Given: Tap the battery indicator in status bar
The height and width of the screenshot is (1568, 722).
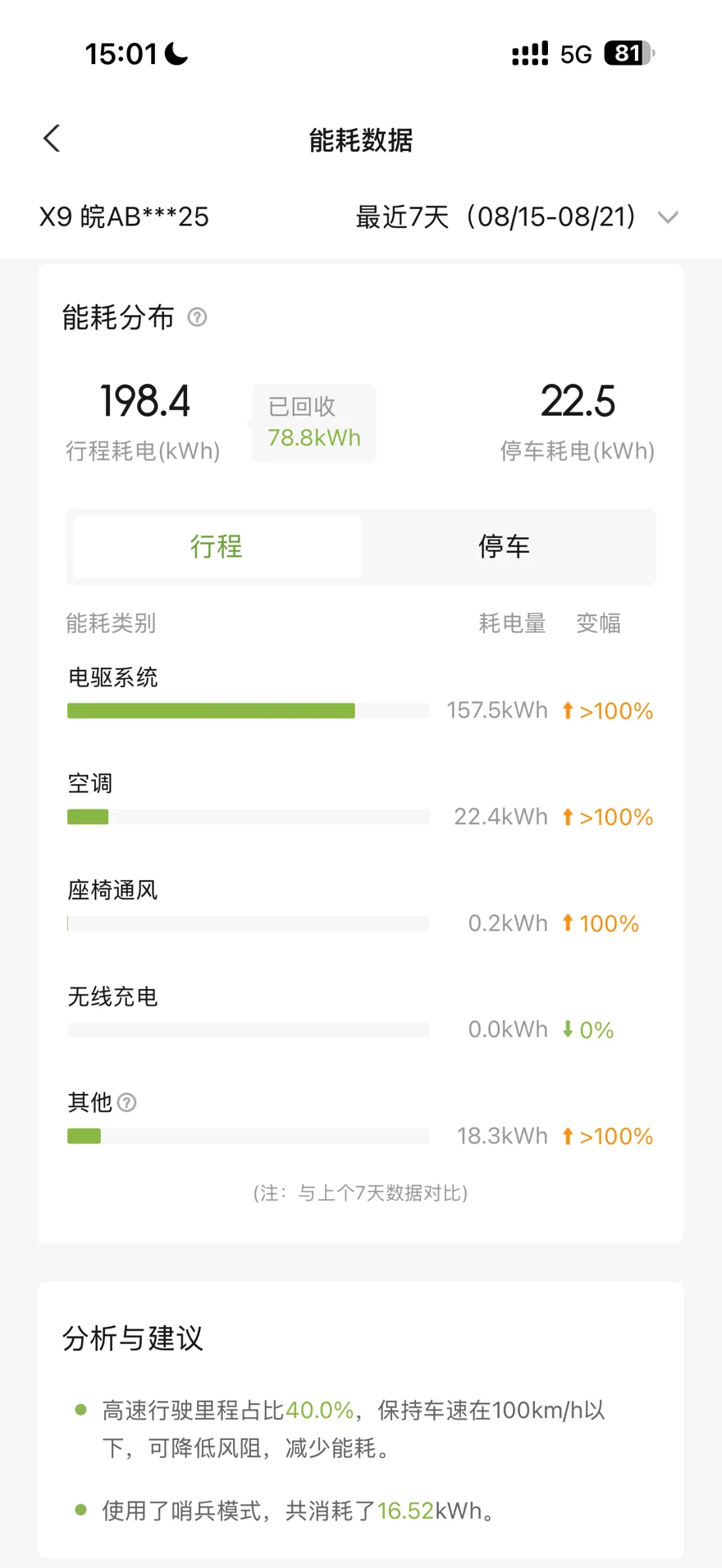Looking at the screenshot, I should 629,53.
